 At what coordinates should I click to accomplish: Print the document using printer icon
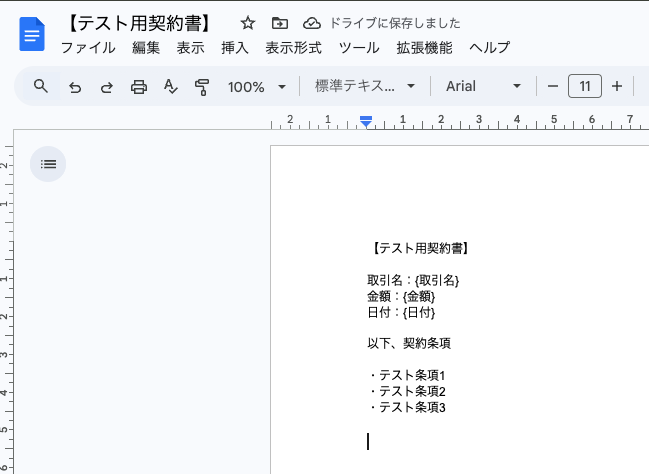(139, 87)
